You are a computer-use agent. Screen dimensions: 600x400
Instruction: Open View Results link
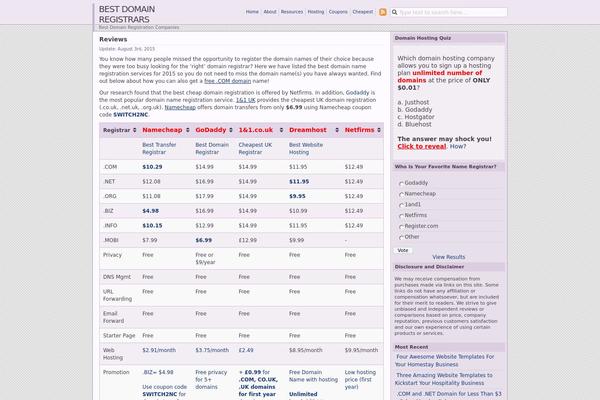tap(448, 257)
